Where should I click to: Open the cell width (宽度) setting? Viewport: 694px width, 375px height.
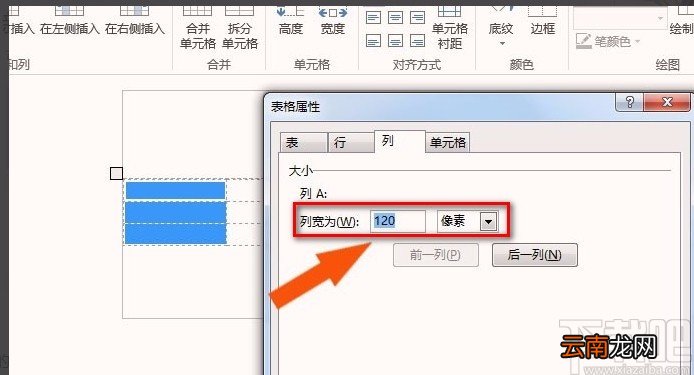click(x=332, y=21)
